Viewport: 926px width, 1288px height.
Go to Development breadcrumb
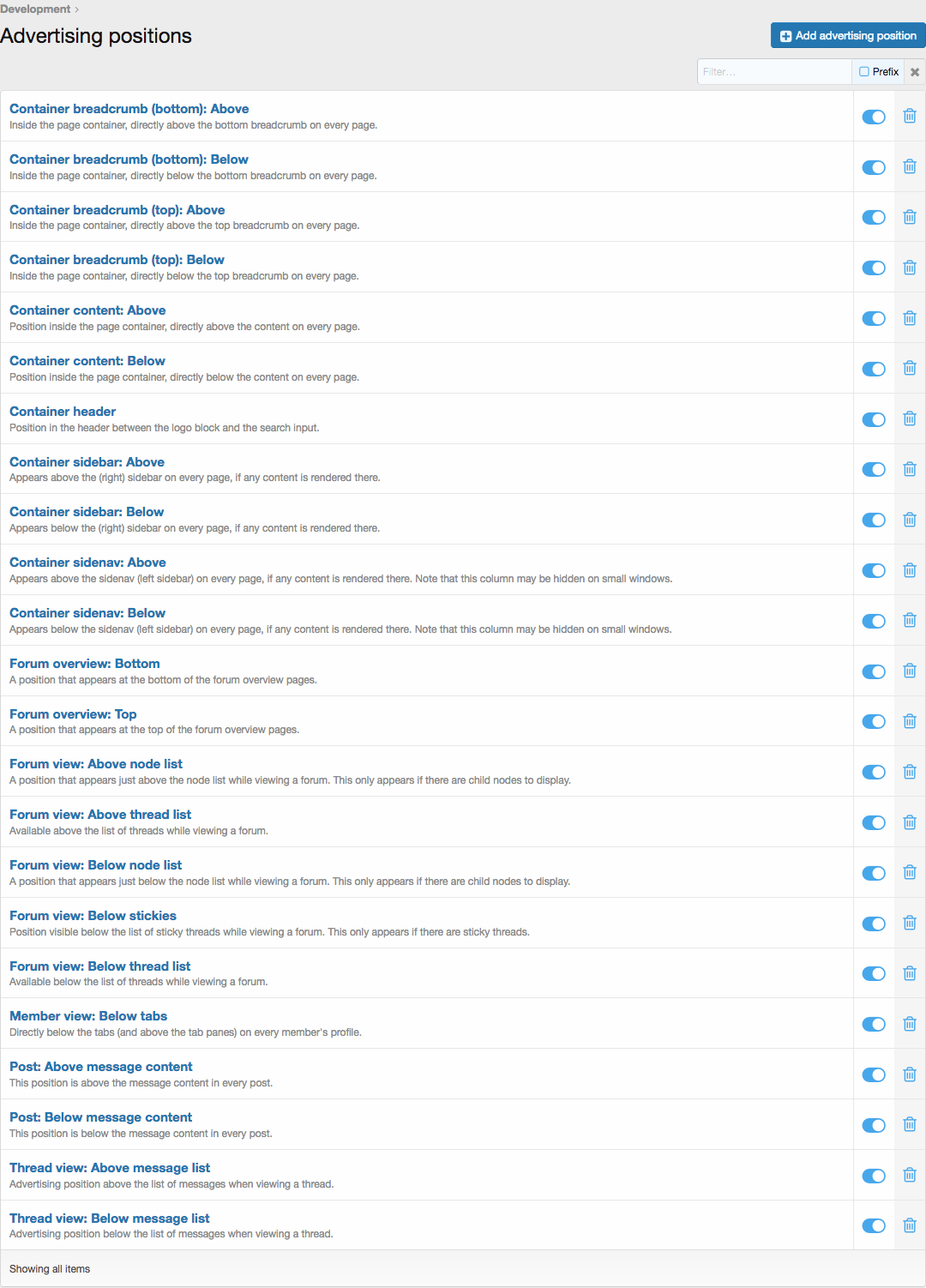click(x=35, y=9)
